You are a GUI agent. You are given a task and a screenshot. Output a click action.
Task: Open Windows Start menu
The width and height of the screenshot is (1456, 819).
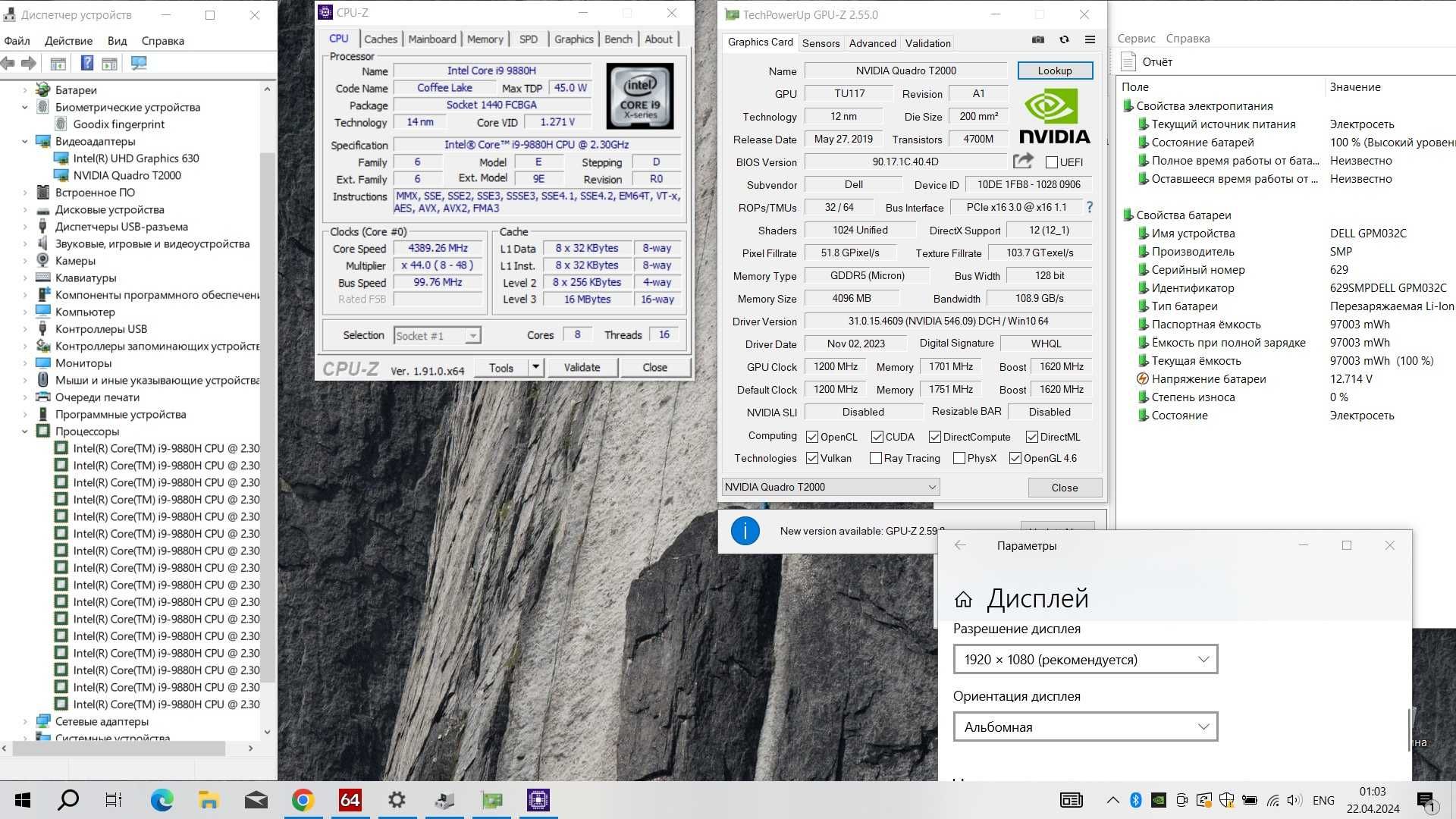(23, 800)
